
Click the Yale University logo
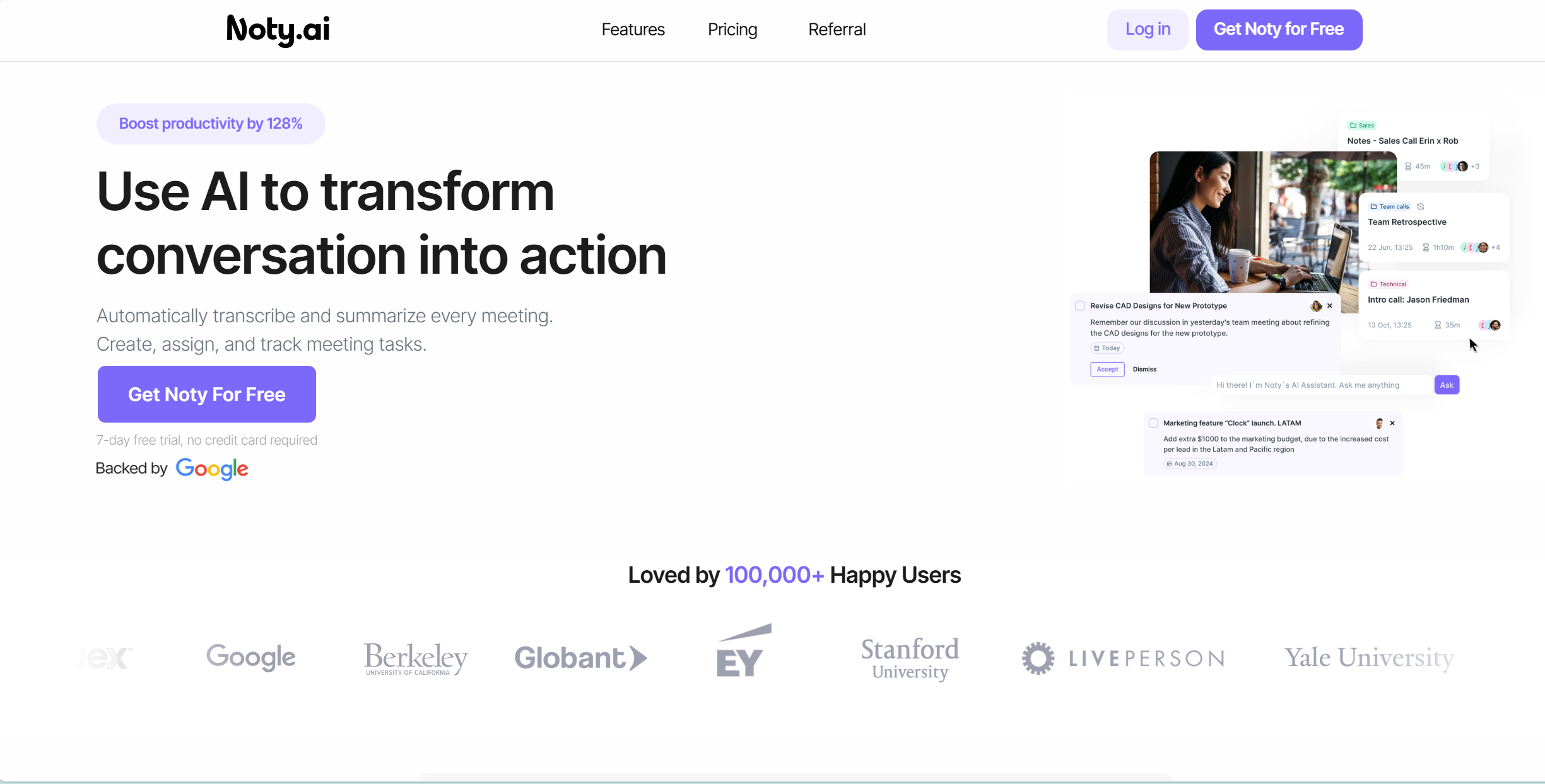coord(1369,658)
